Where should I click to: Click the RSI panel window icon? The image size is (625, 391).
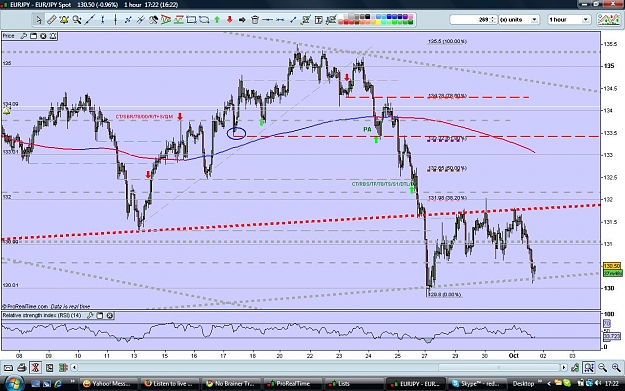[x=100, y=316]
